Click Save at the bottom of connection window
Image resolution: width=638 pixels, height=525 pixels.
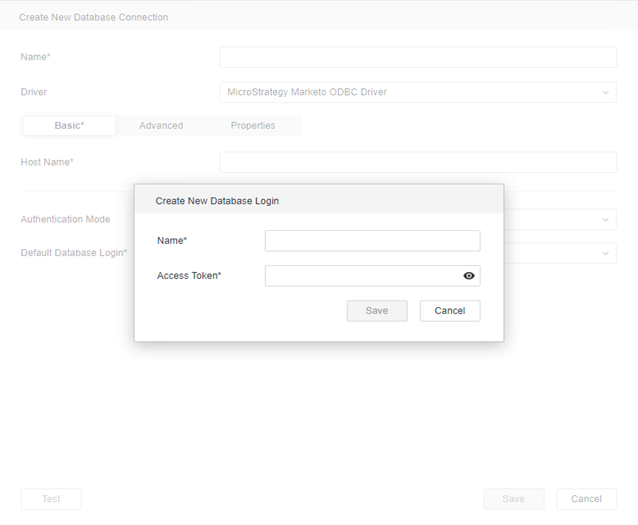point(513,499)
